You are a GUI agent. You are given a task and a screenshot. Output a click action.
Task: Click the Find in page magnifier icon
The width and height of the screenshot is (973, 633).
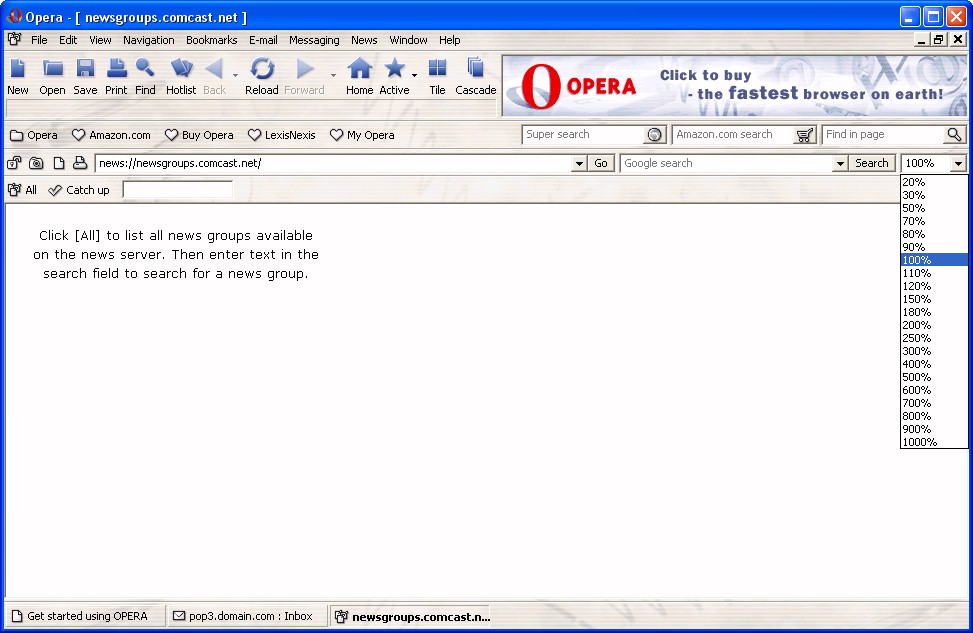click(x=954, y=135)
